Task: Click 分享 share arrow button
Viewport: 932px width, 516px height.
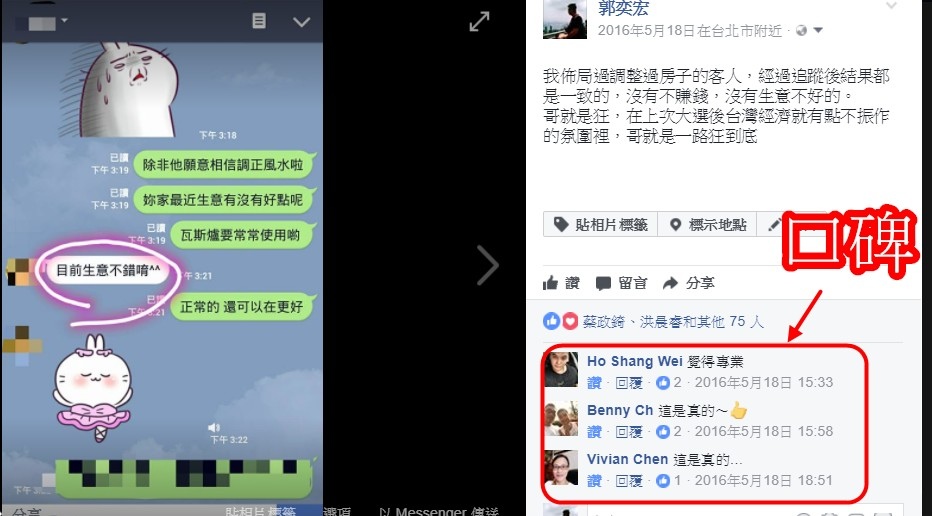Action: point(688,283)
